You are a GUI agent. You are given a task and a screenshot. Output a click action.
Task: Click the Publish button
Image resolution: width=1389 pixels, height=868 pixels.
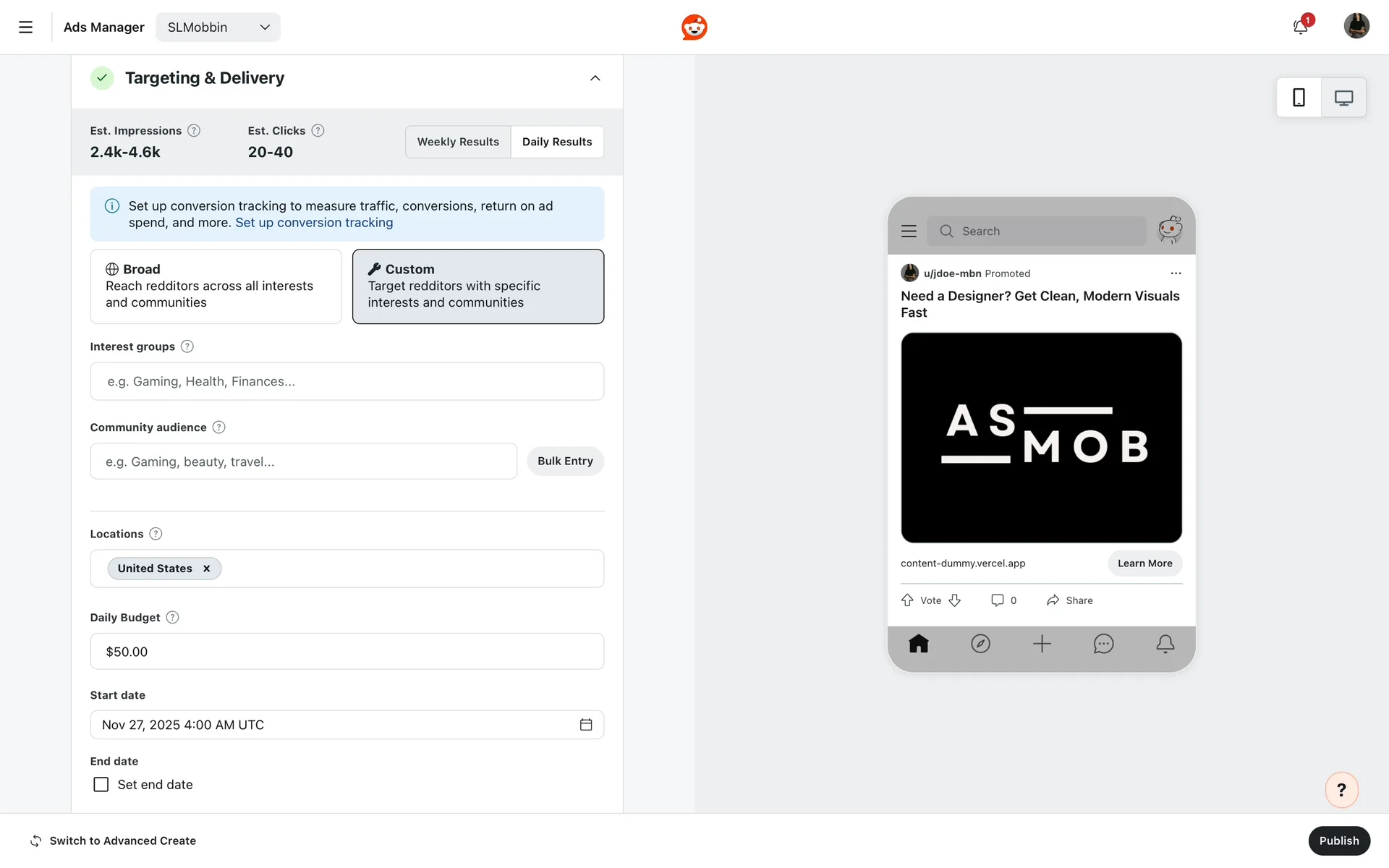(1338, 841)
